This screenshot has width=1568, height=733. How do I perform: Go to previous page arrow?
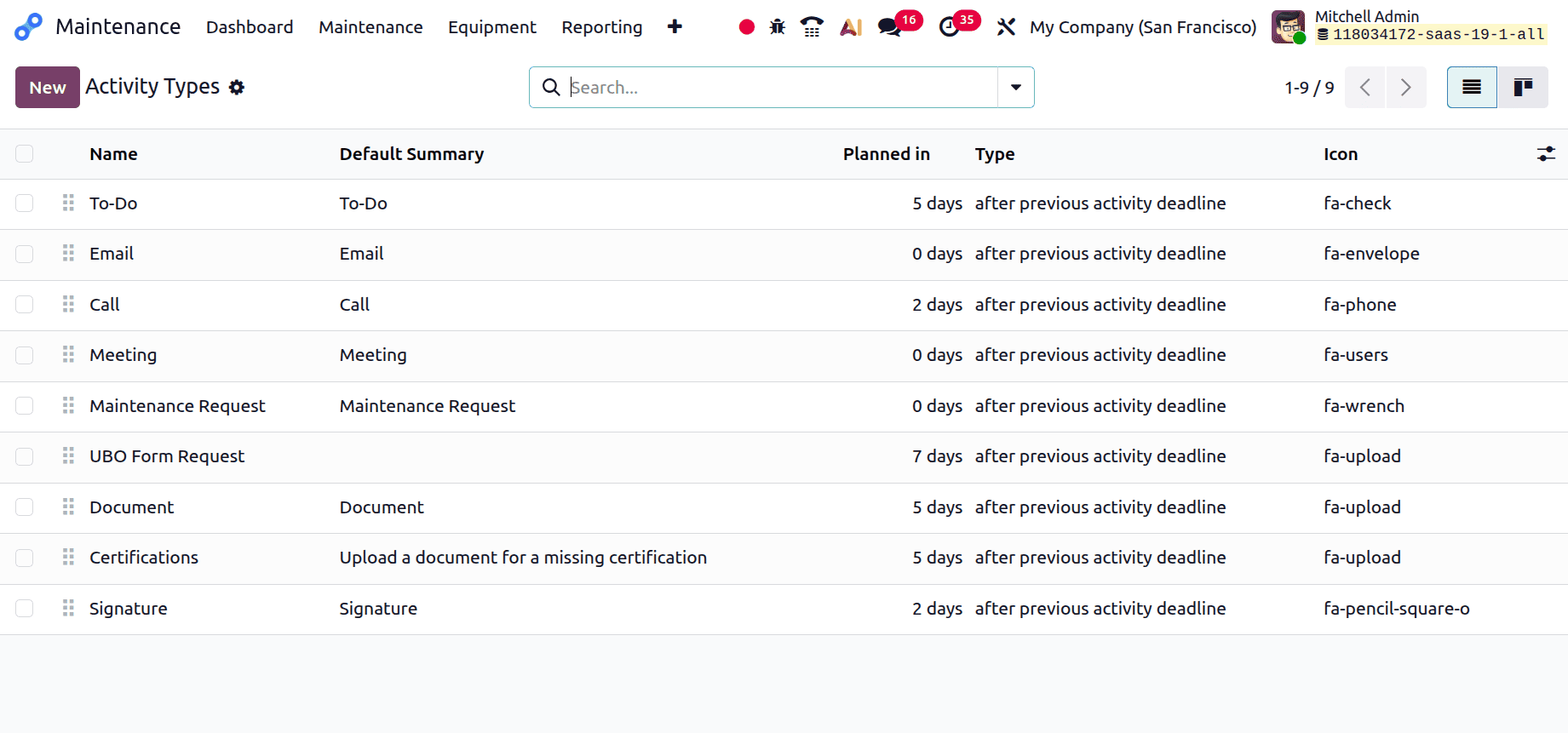click(1365, 87)
